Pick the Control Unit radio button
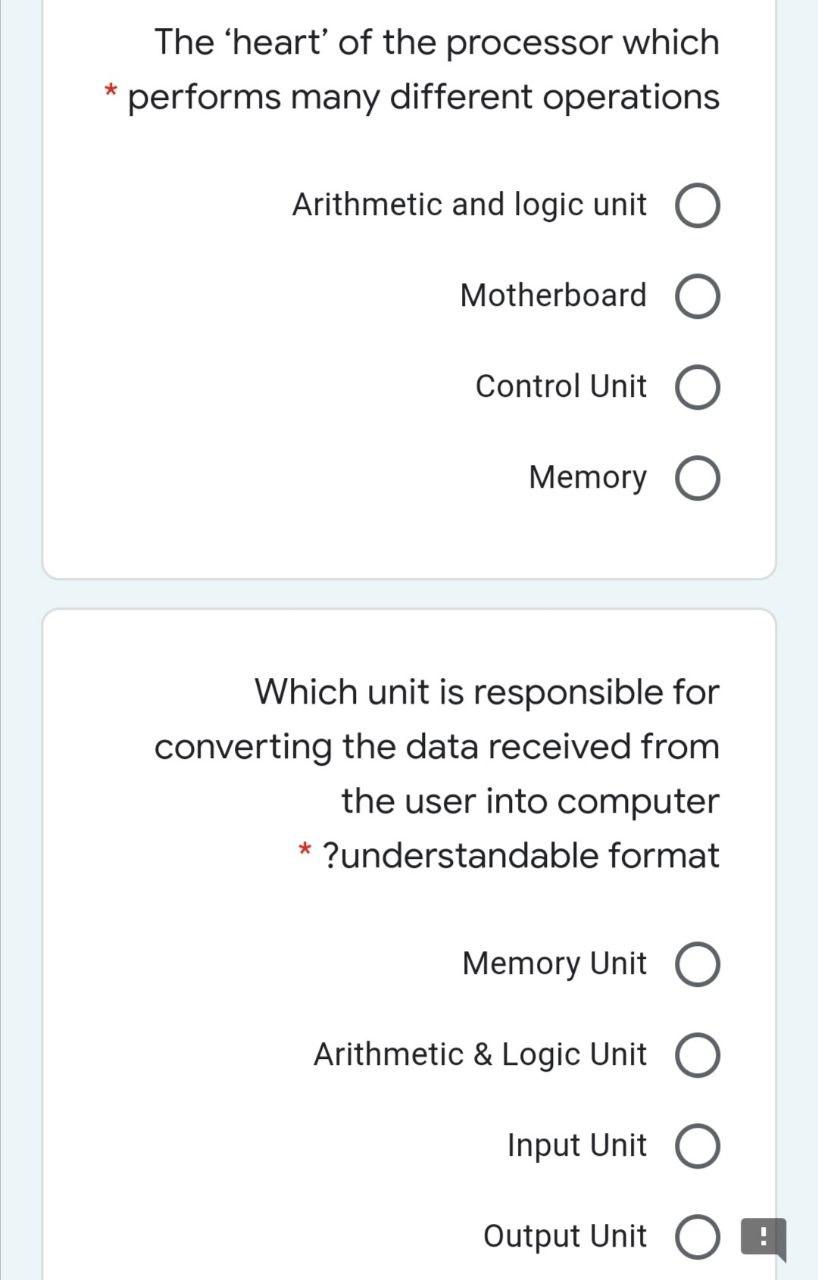Screen dimensions: 818x1280 (x=699, y=389)
